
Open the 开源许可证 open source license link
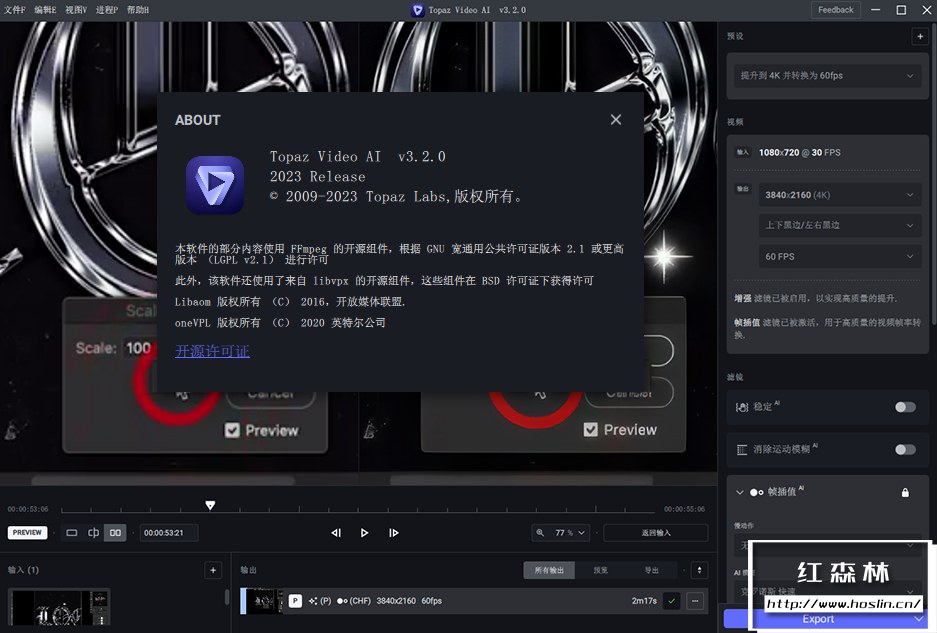pos(212,351)
